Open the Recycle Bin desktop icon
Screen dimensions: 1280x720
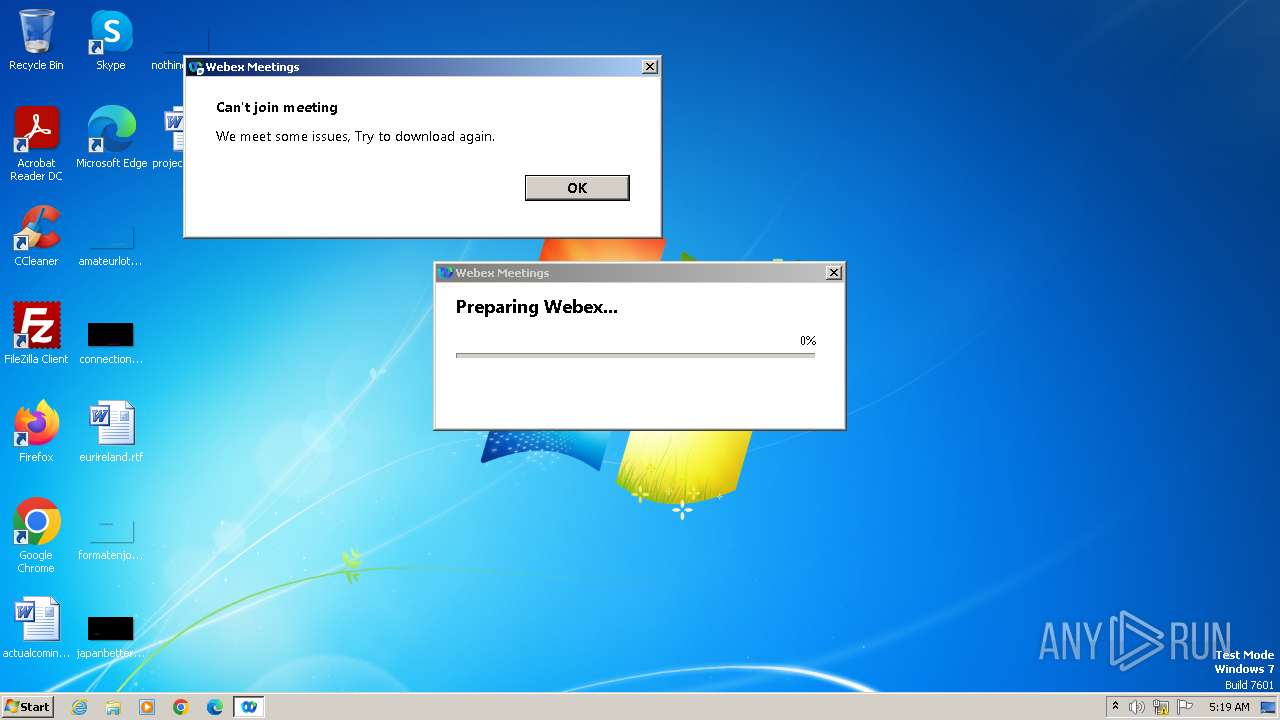click(x=36, y=40)
